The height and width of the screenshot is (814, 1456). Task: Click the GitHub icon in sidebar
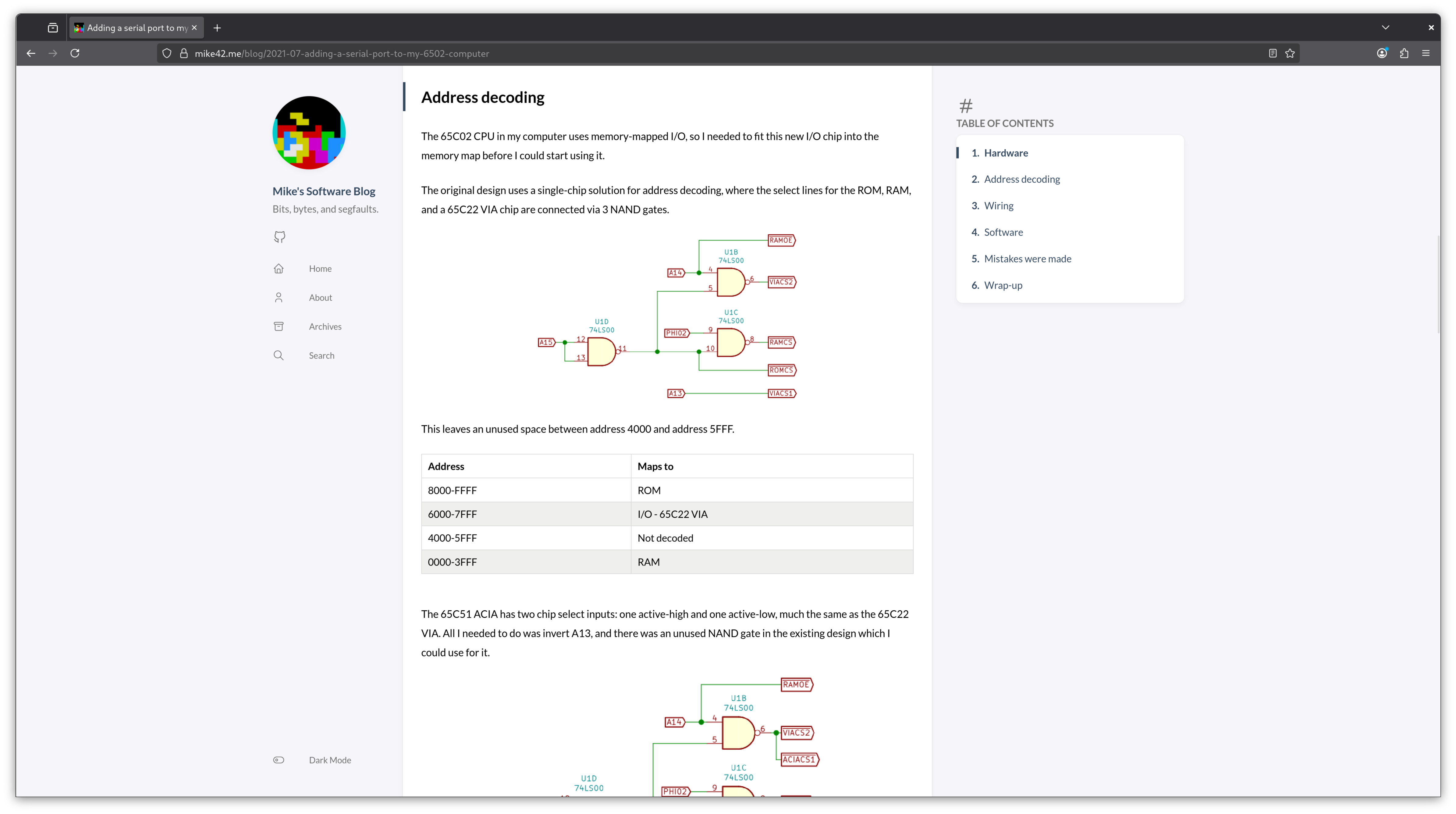coord(279,237)
